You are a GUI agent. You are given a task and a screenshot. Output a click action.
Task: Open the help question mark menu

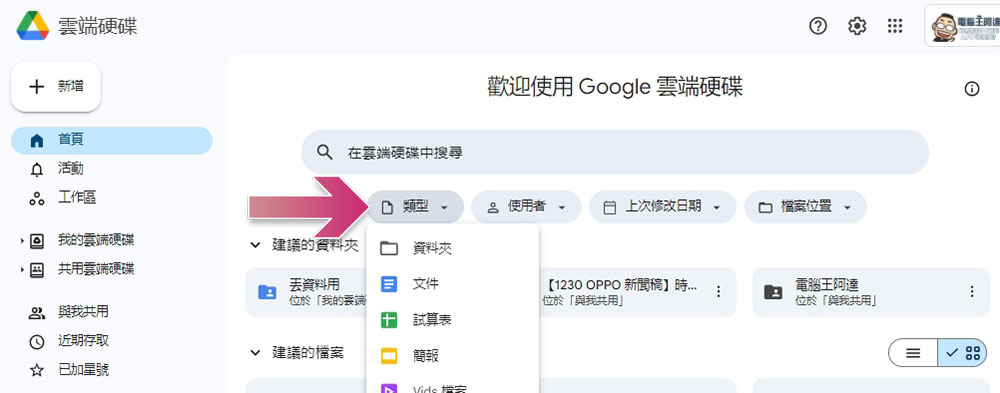coord(818,26)
